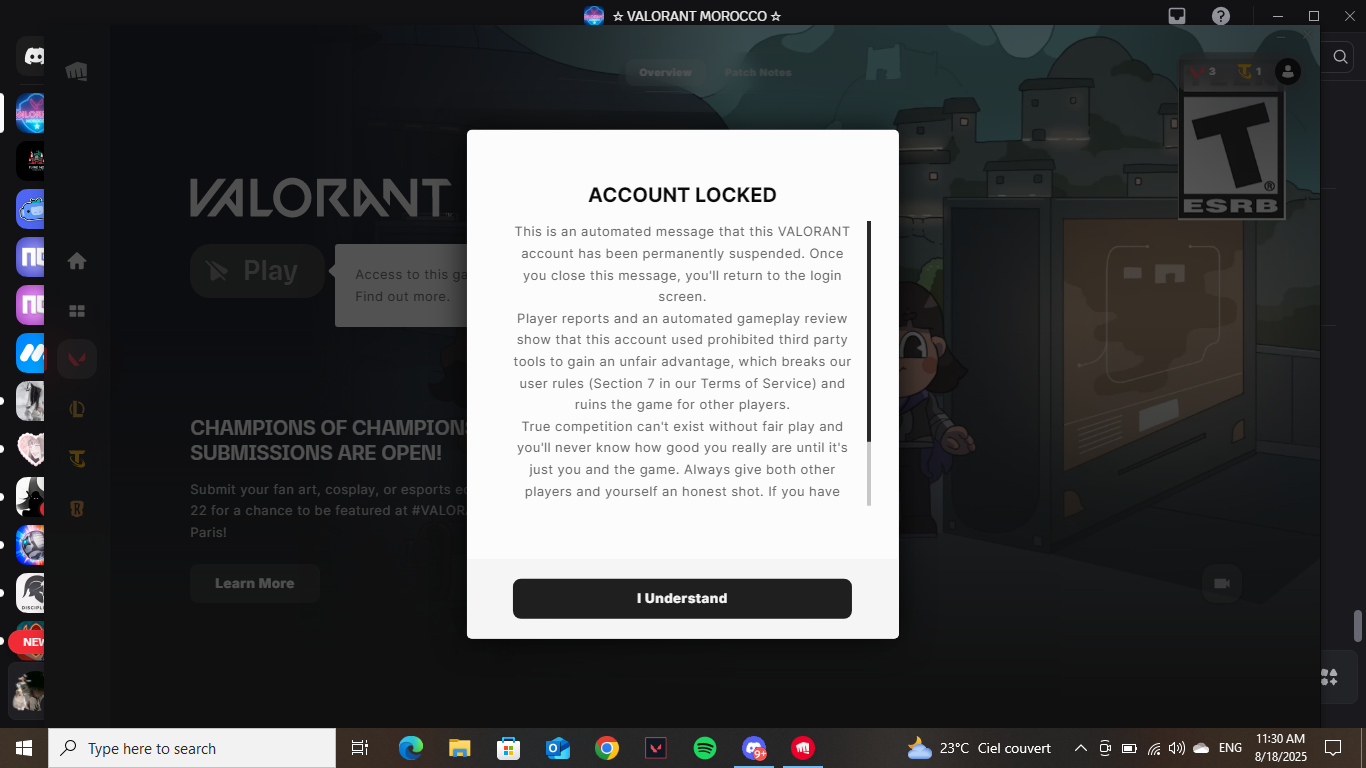The width and height of the screenshot is (1366, 768).
Task: Select the Teamfight Tactics icon in Riot sidebar
Action: click(x=77, y=458)
